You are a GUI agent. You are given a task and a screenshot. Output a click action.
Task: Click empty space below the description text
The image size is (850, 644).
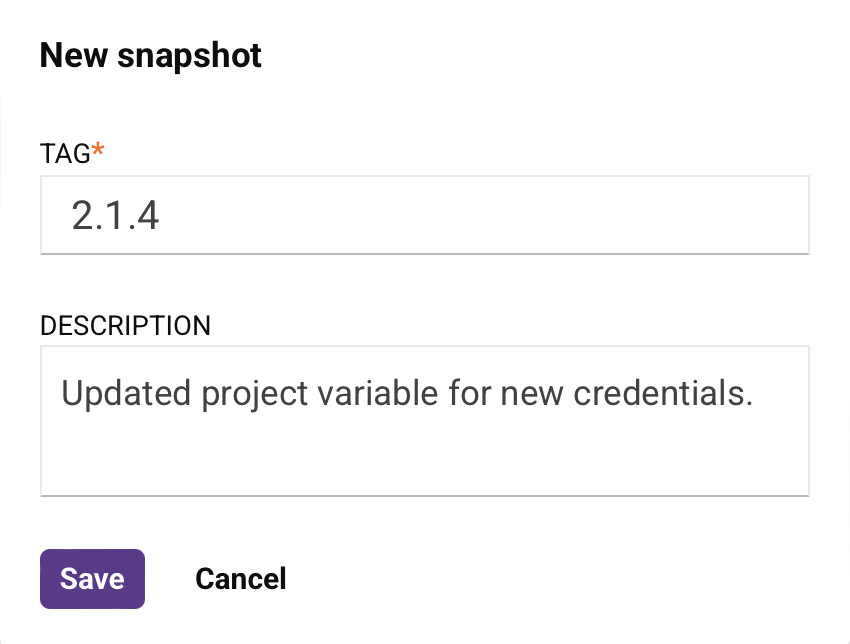click(x=424, y=455)
